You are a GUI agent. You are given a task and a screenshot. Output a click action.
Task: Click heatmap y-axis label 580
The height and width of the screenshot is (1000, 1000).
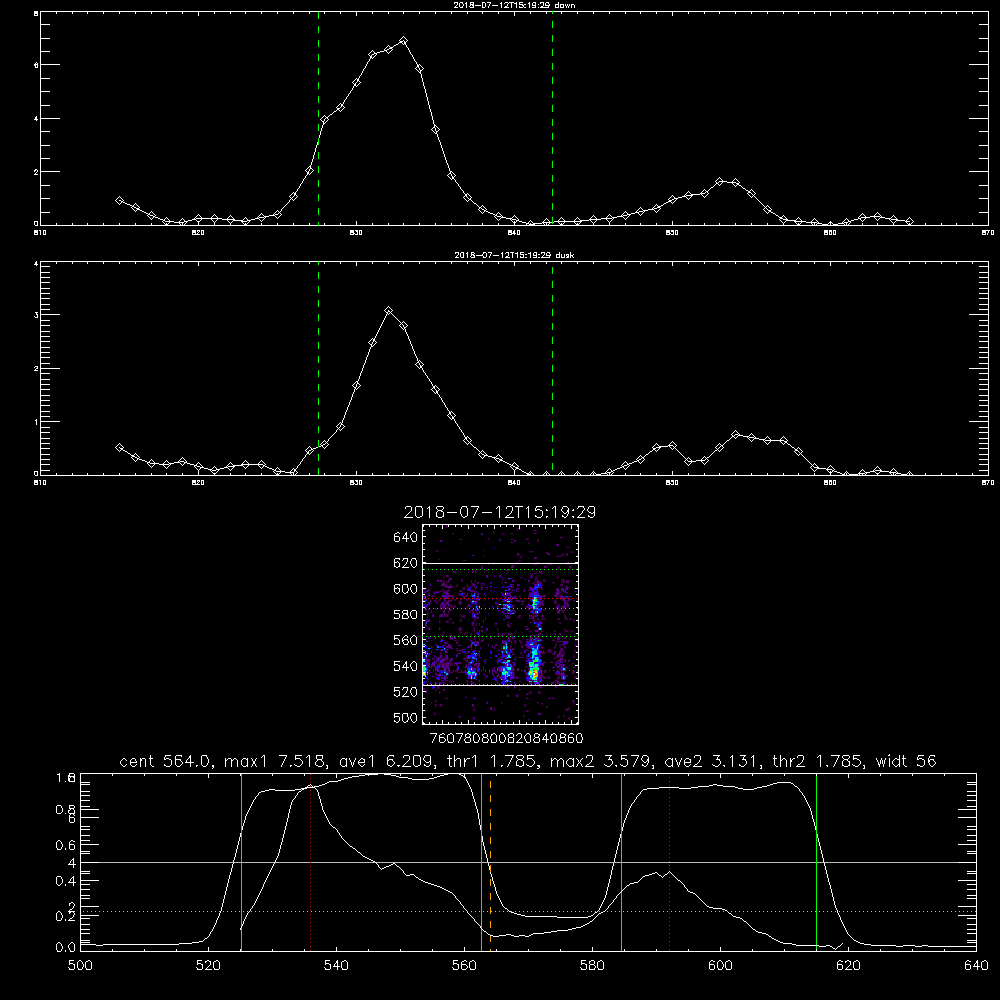pyautogui.click(x=405, y=615)
